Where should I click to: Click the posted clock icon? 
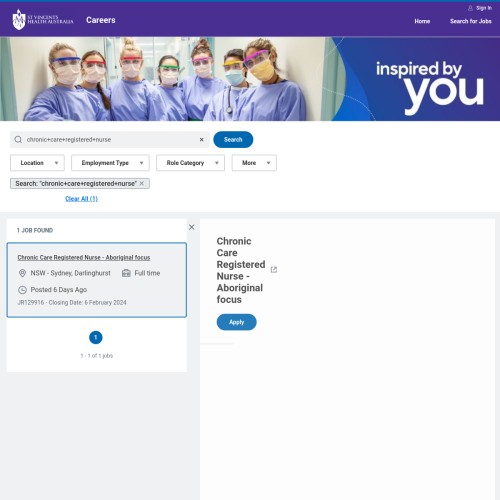(x=22, y=290)
